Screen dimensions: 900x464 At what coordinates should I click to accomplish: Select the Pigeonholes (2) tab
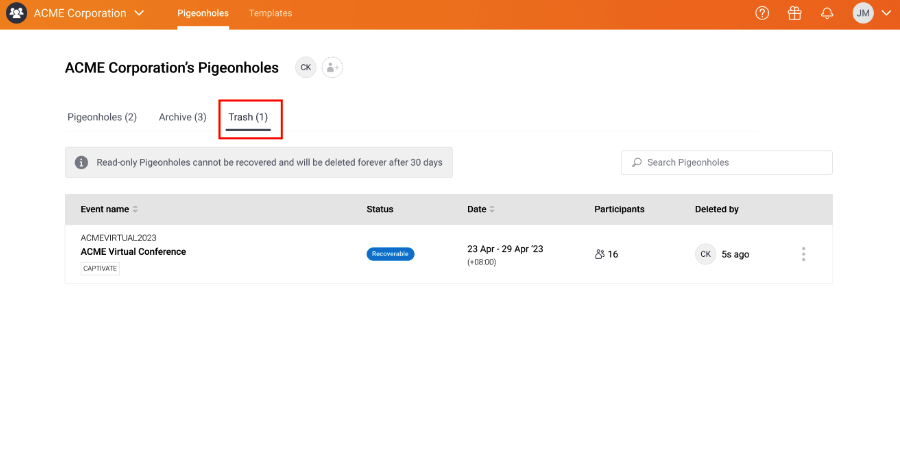102,117
